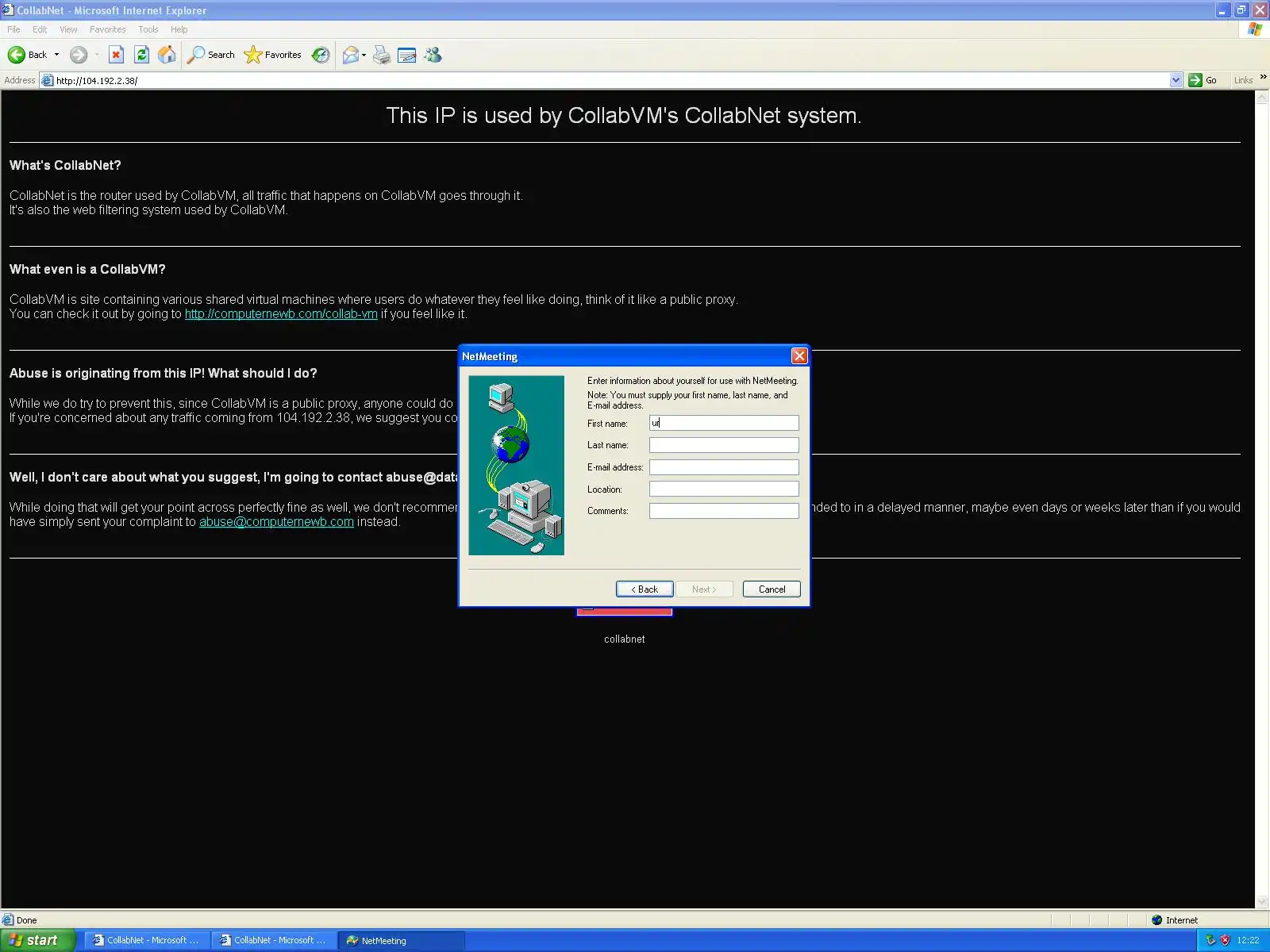
Task: Open the Favorites menu
Action: [107, 29]
